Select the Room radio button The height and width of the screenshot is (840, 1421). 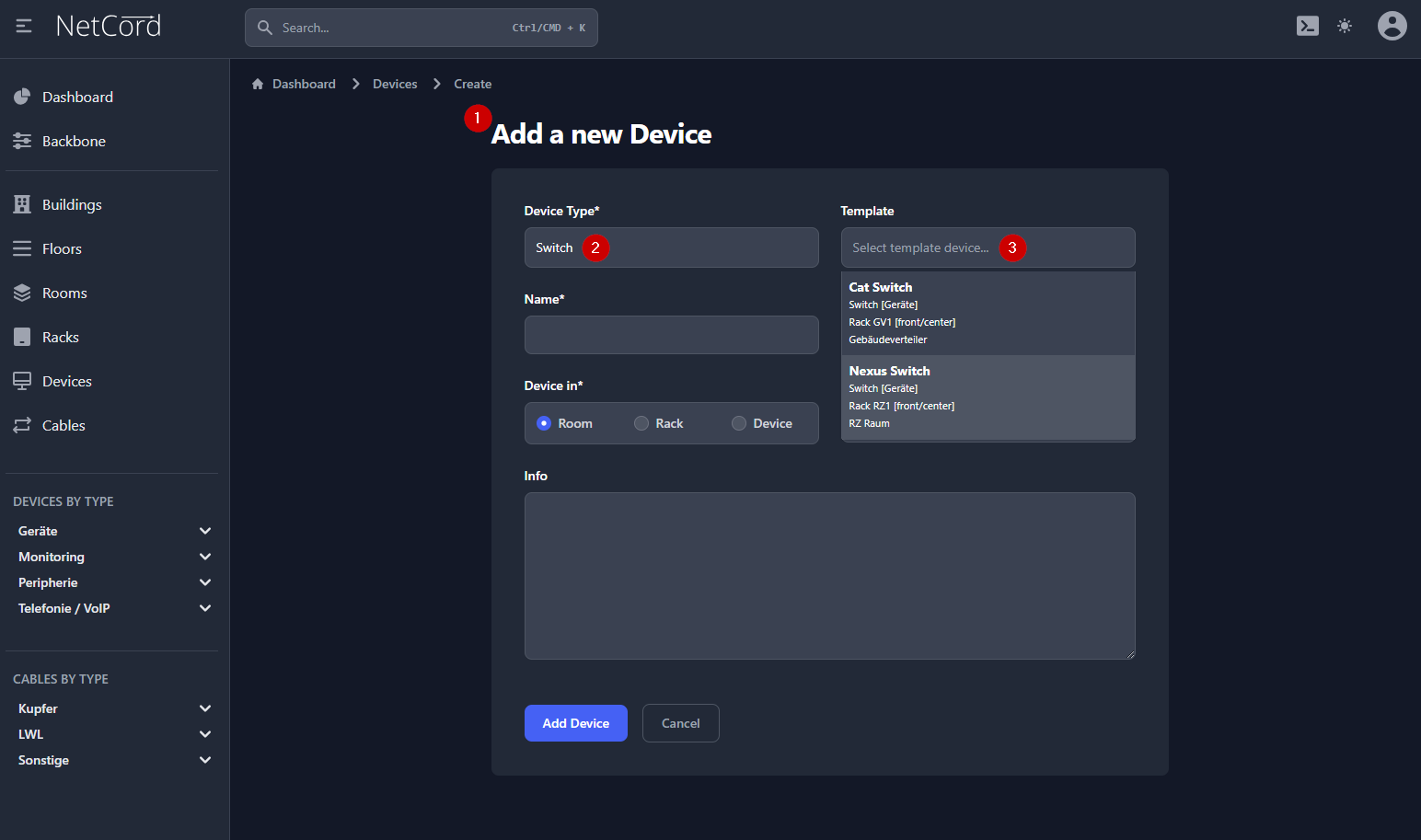pyautogui.click(x=544, y=423)
